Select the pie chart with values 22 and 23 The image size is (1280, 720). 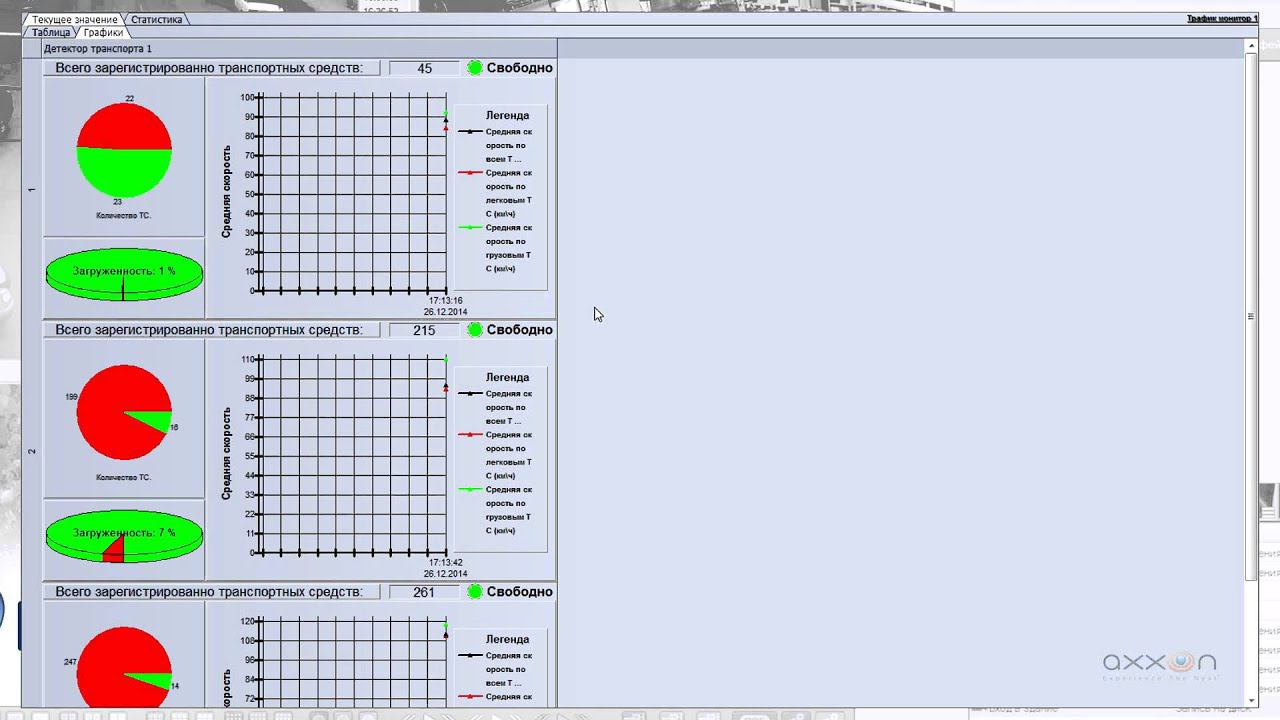[124, 150]
